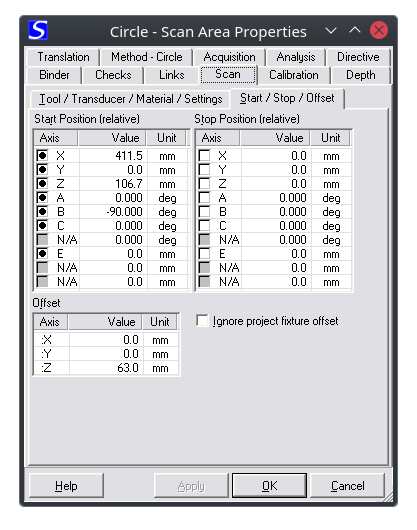Click the title bar down-chevron icon
This screenshot has width=417, height=530.
[331, 31]
